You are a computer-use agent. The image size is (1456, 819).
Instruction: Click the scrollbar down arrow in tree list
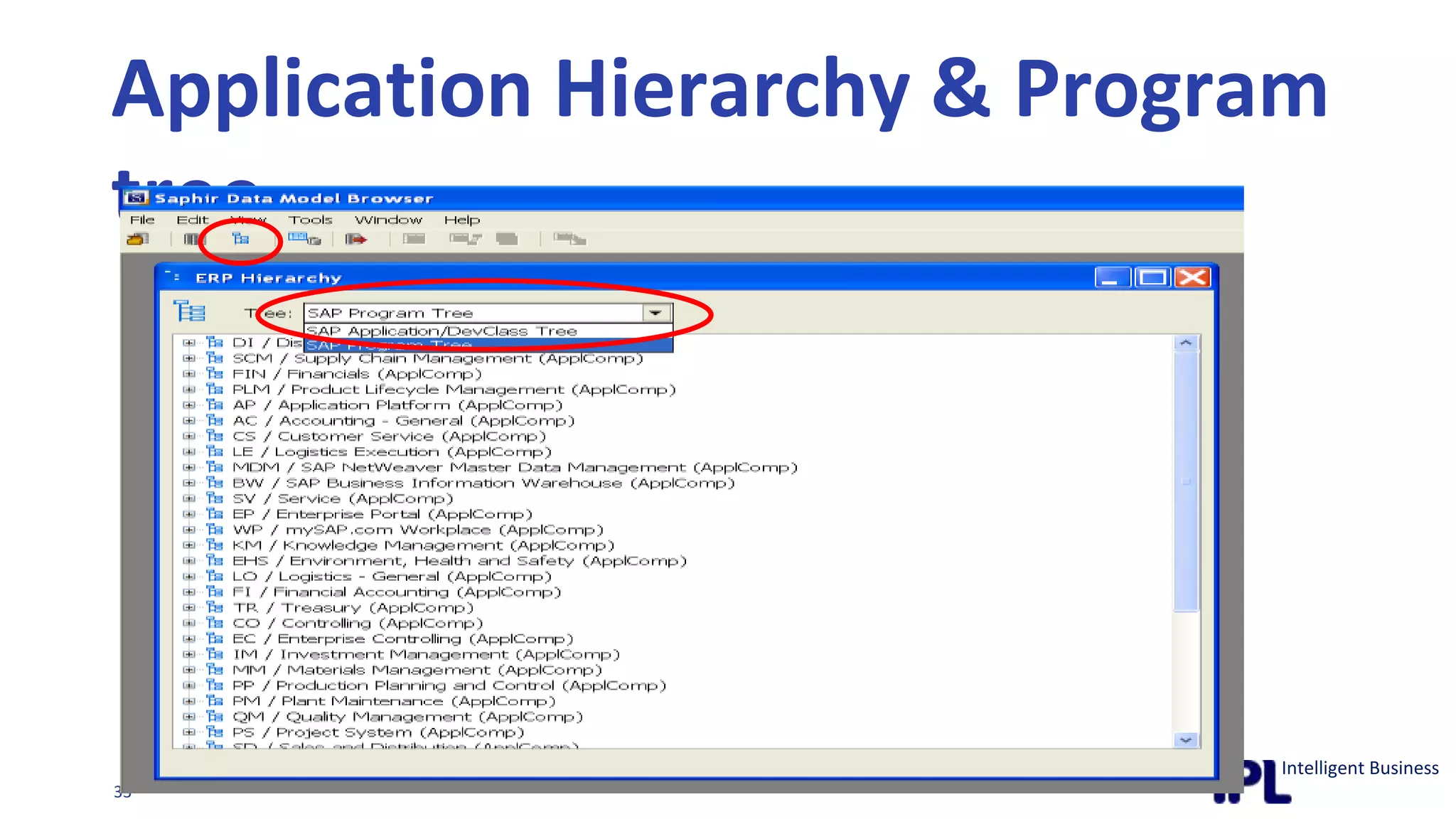point(1186,740)
